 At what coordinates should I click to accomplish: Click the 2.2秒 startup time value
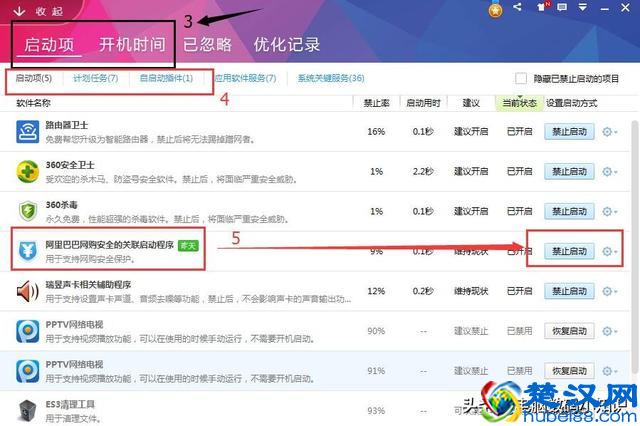[423, 171]
